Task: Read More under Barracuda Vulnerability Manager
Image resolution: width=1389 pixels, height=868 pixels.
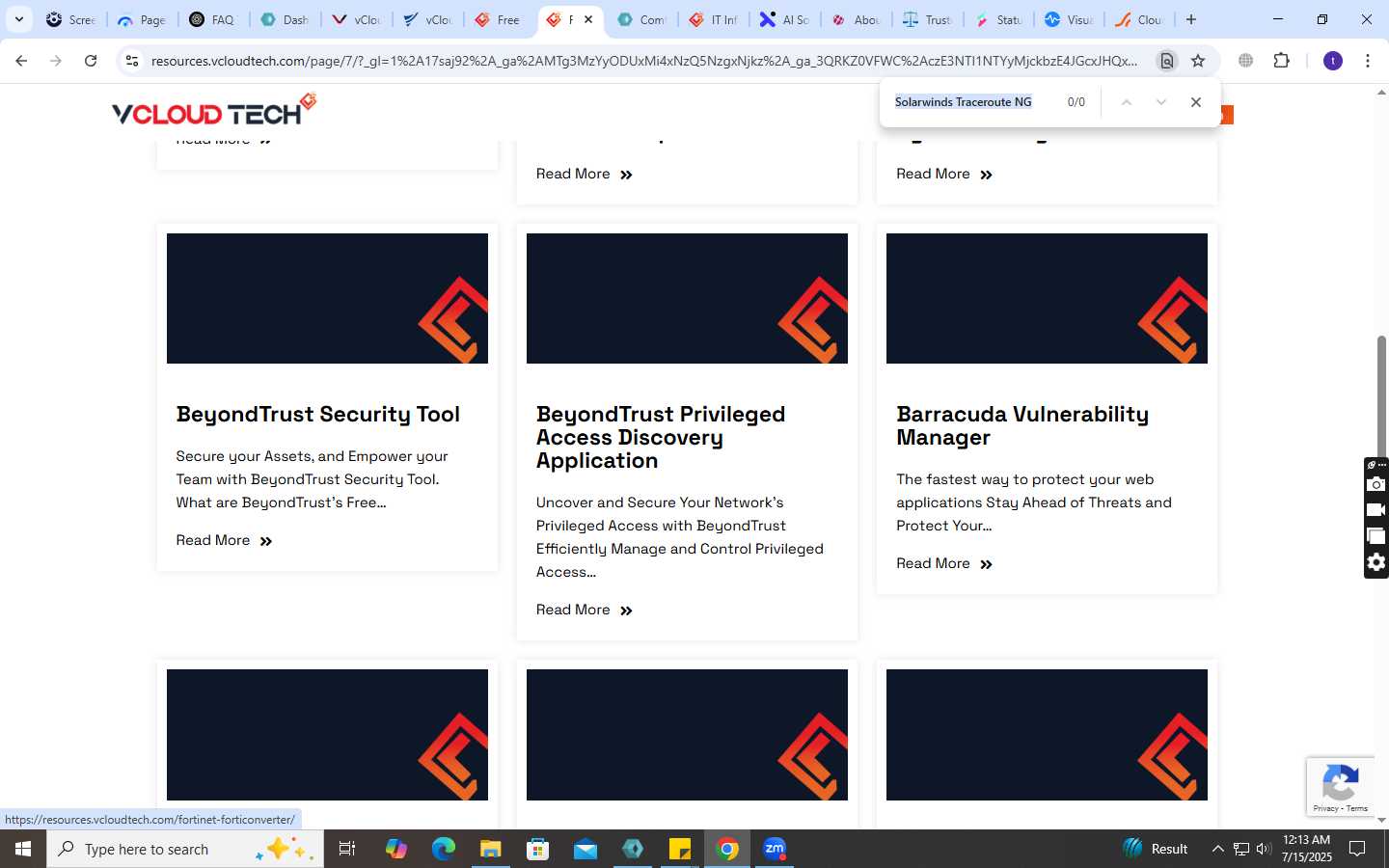Action: click(944, 563)
